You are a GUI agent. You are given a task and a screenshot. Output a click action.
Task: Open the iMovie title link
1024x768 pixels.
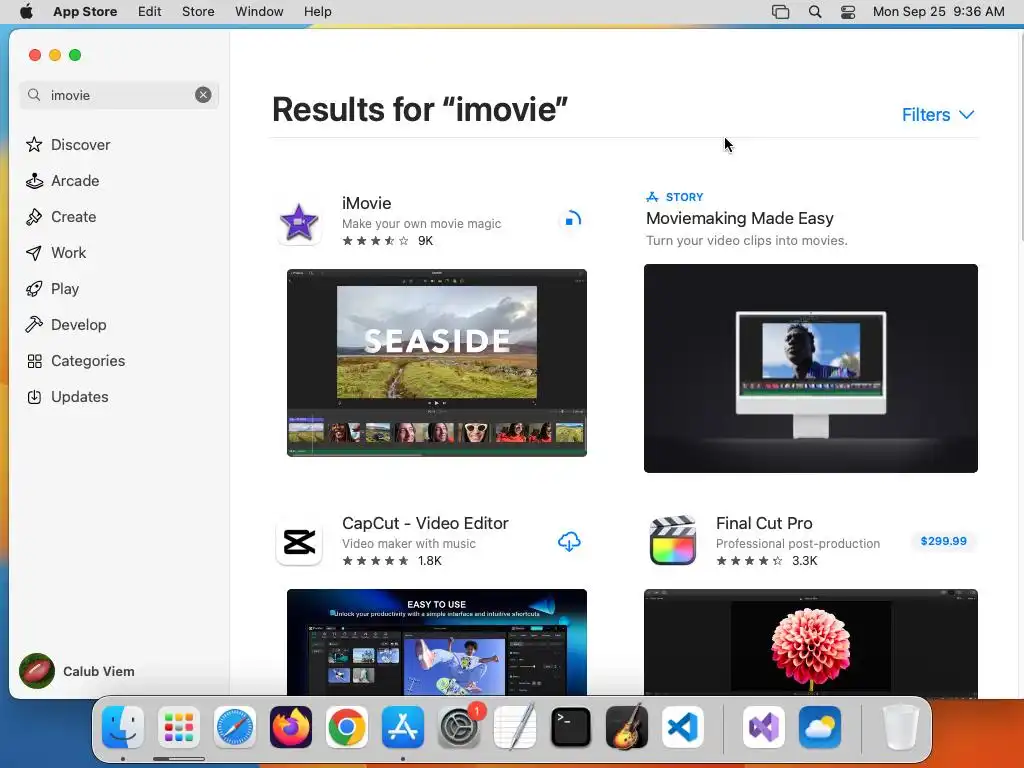tap(366, 203)
